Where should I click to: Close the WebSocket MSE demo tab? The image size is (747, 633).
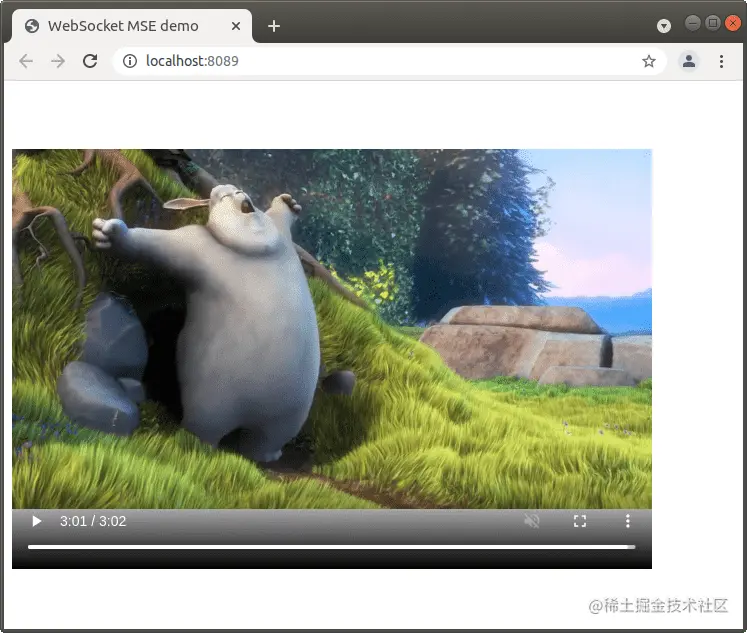pos(236,26)
